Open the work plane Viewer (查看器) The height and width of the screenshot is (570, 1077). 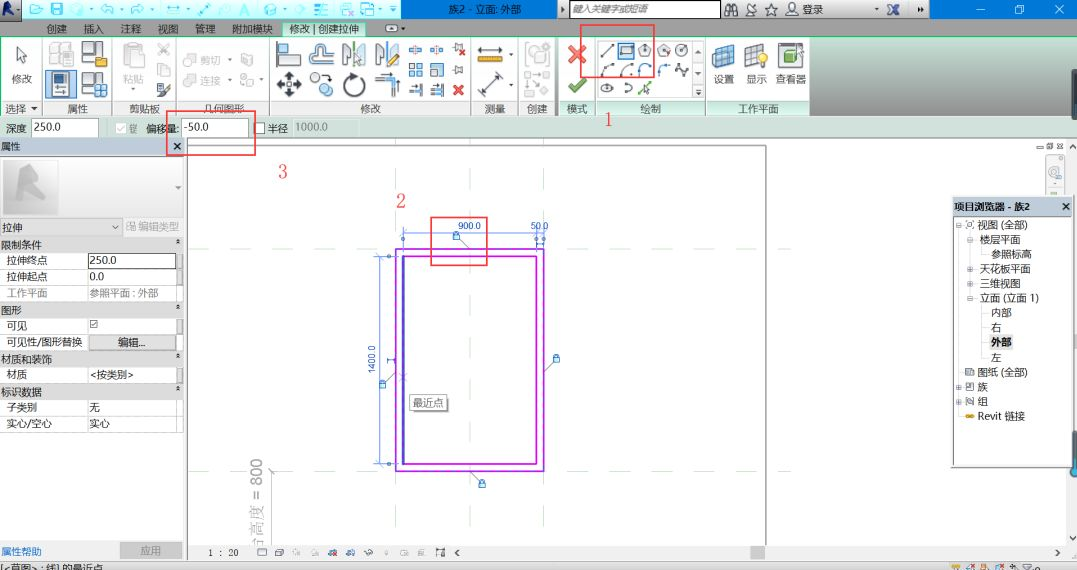791,58
